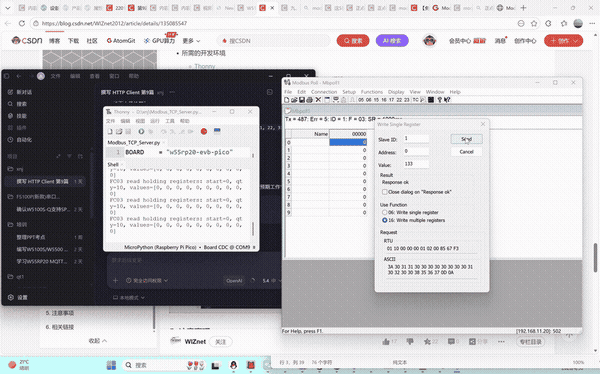The width and height of the screenshot is (600, 374).
Task: Click the X delete icon in Modbus Poll toolbar
Action: (318, 100)
